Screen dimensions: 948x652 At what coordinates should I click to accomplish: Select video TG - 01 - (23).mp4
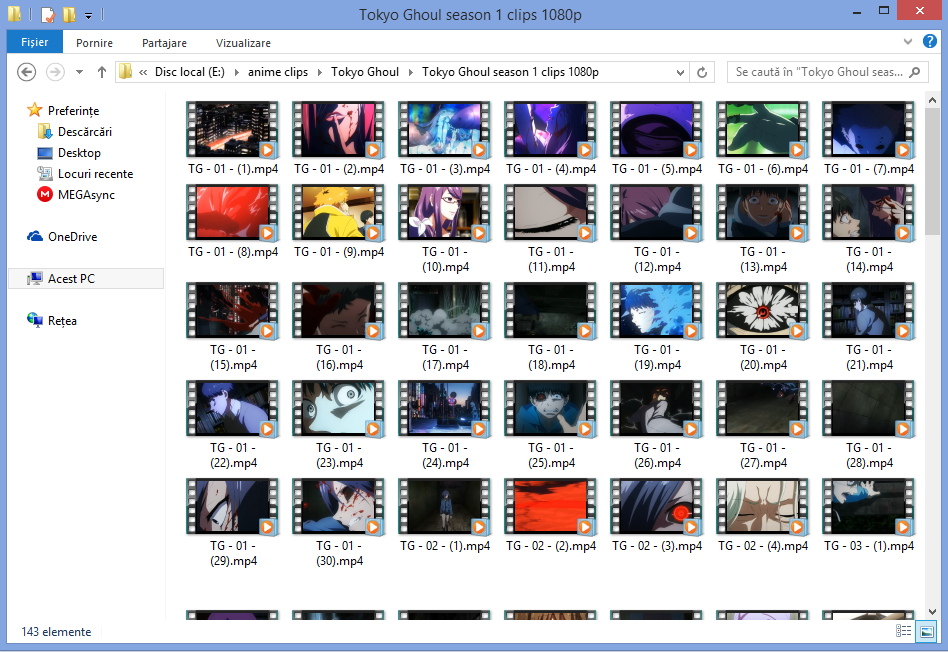[x=339, y=425]
